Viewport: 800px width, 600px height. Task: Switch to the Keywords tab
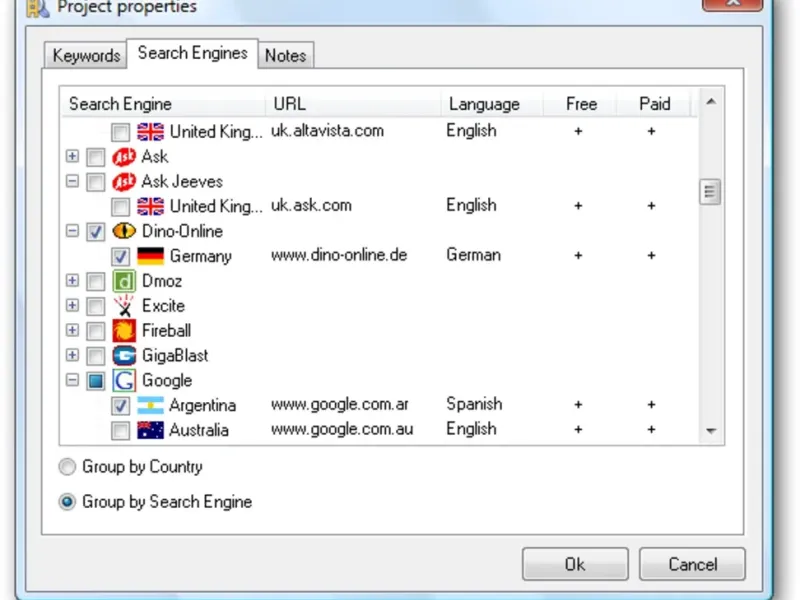pos(86,55)
